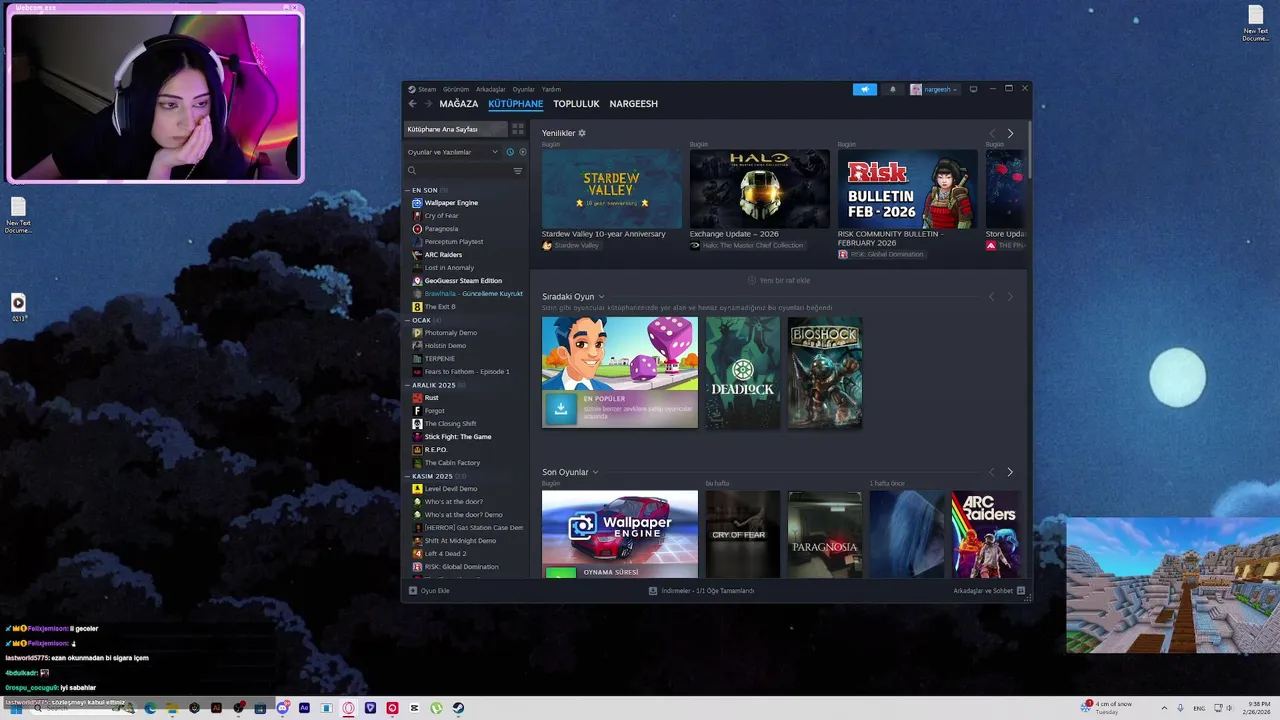Open the Steam icon on the taskbar

(457, 708)
